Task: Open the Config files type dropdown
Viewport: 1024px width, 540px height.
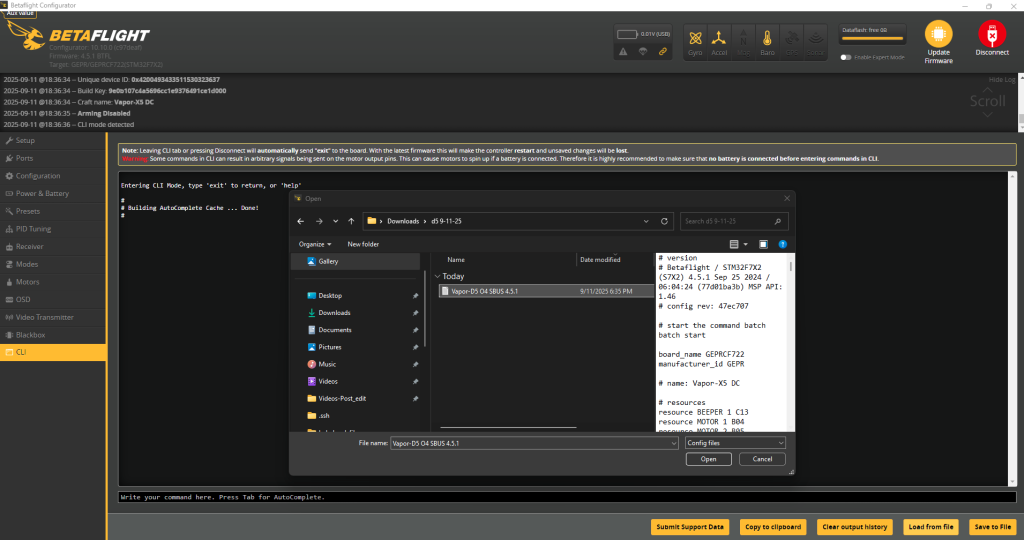Action: point(735,443)
